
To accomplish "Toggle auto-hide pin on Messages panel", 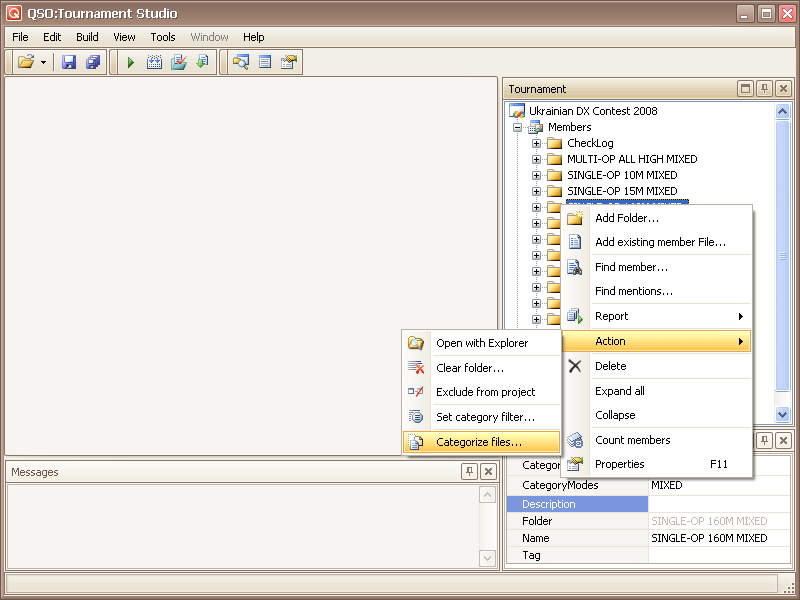I will coord(469,472).
